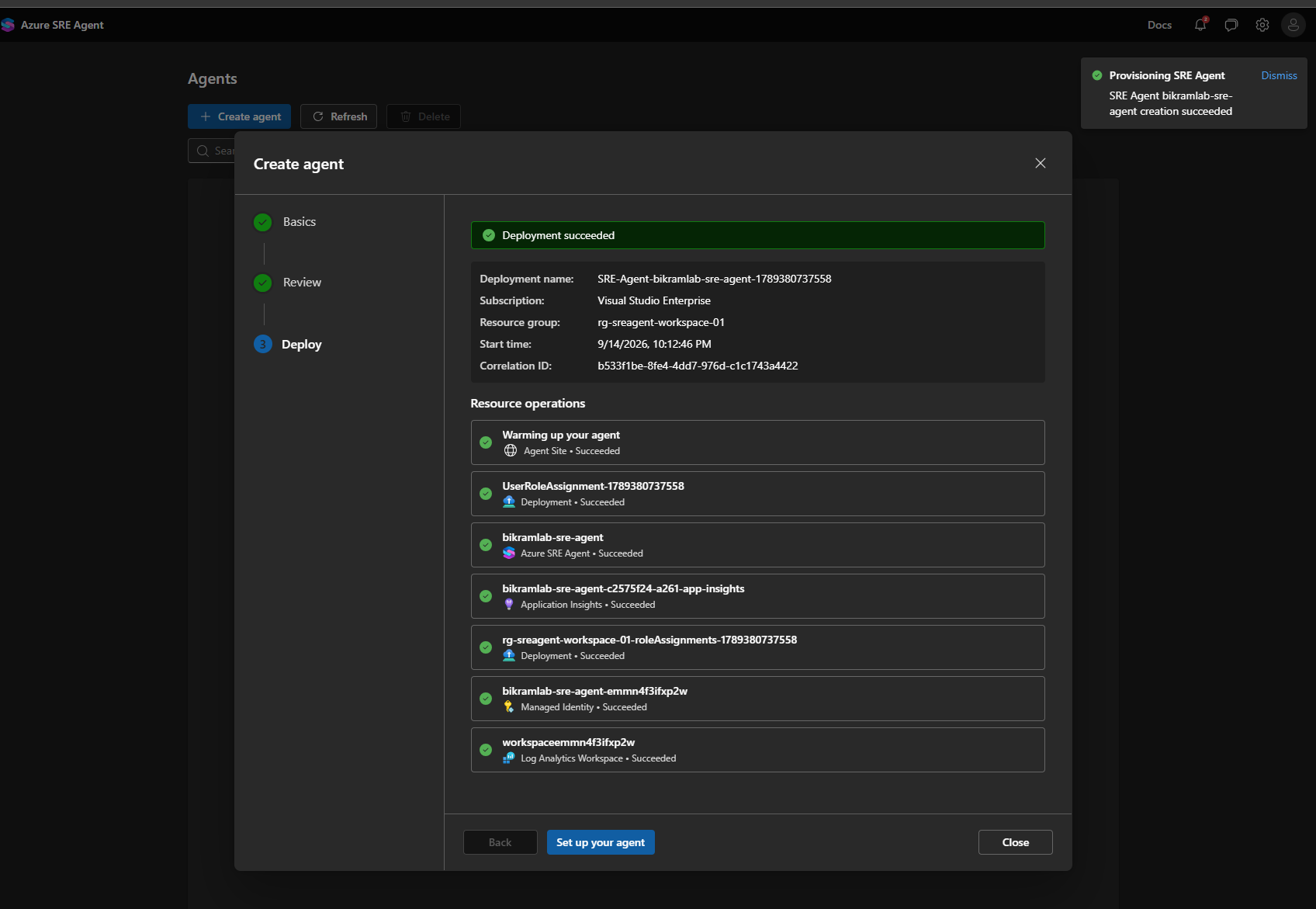
Task: Click the bikramlab-sre-agent resource row
Action: (x=757, y=545)
